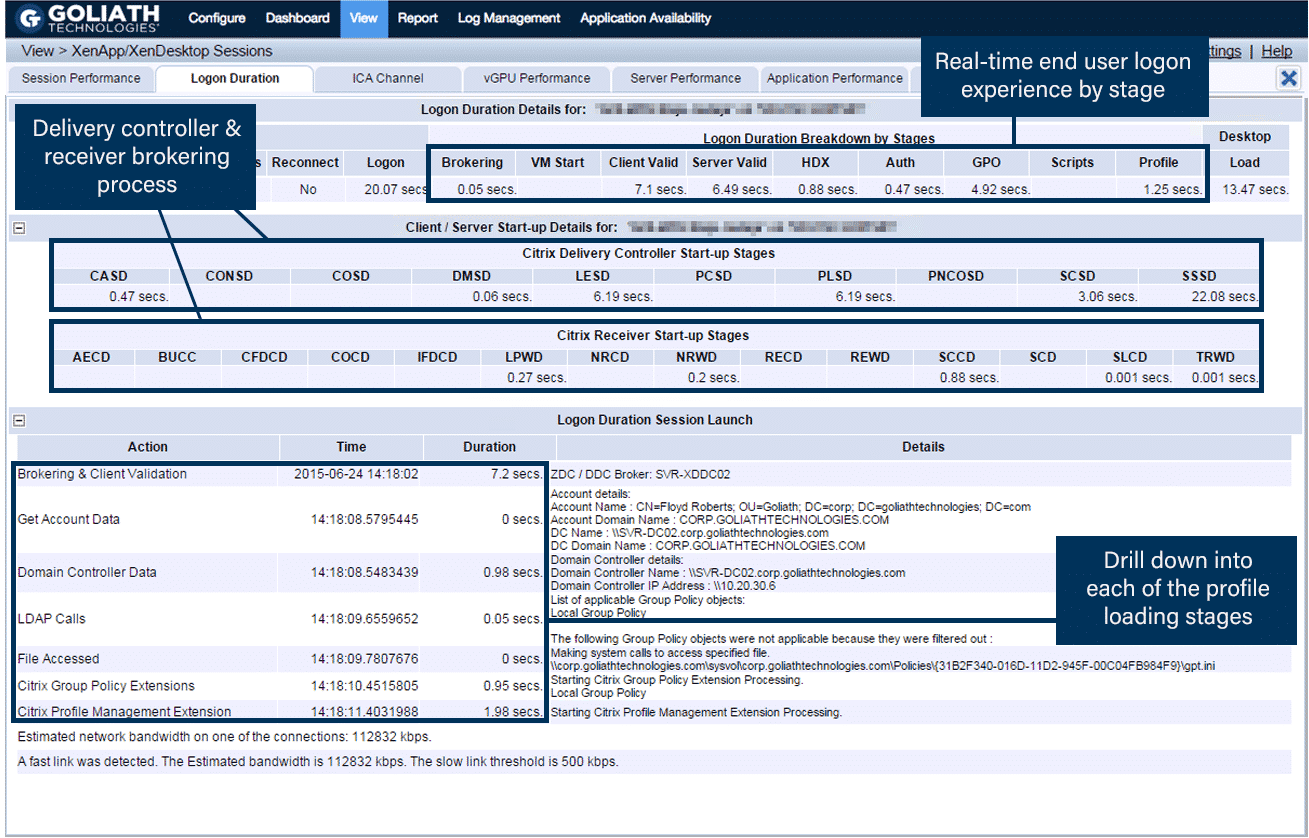Select the View menu item
1309x838 pixels.
point(364,18)
